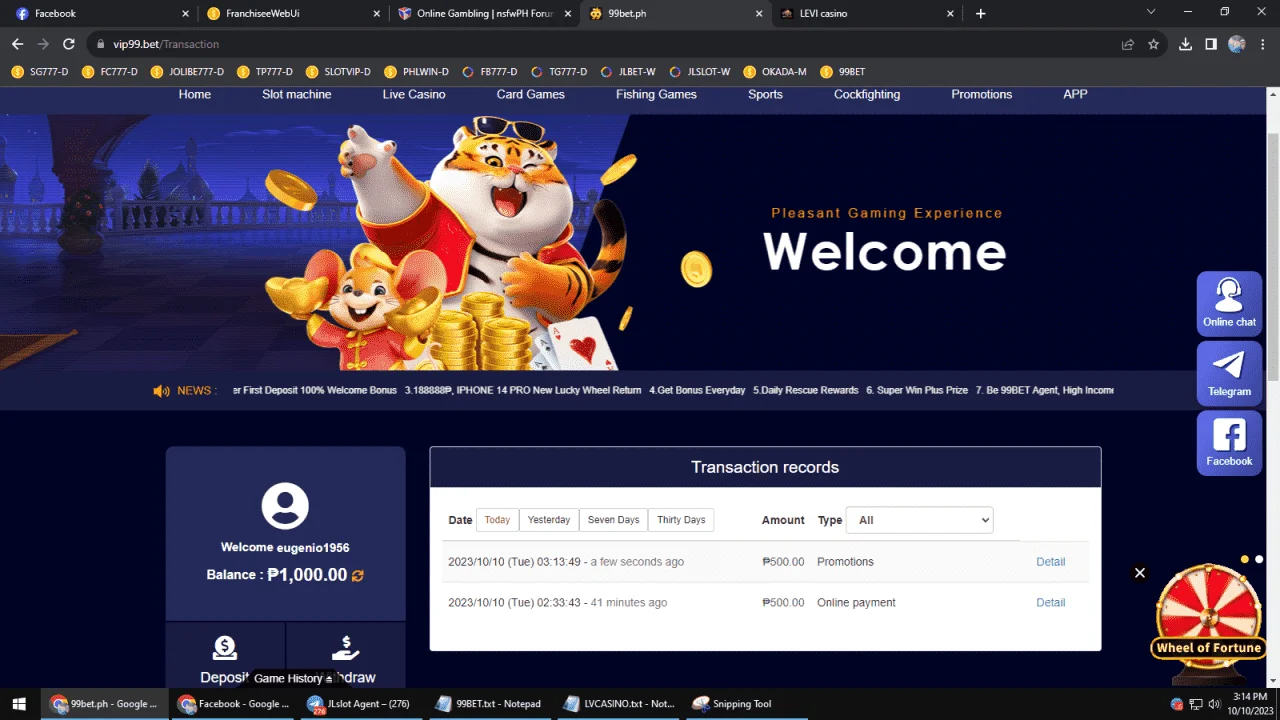The image size is (1280, 720).
Task: Open the Sports menu
Action: coord(765,94)
